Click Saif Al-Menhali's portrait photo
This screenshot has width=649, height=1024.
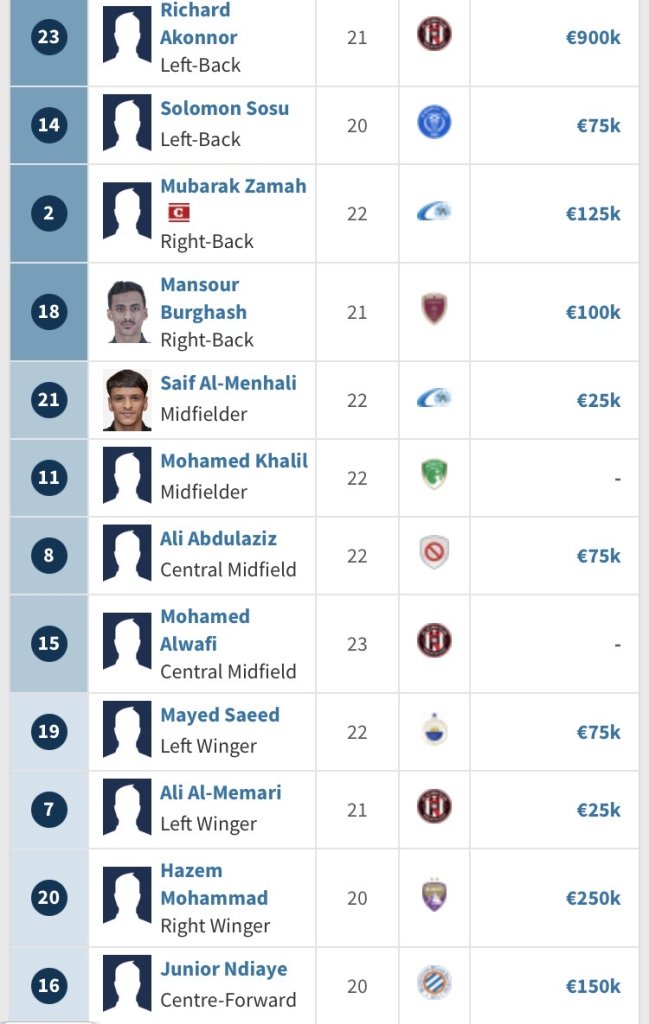coord(127,400)
